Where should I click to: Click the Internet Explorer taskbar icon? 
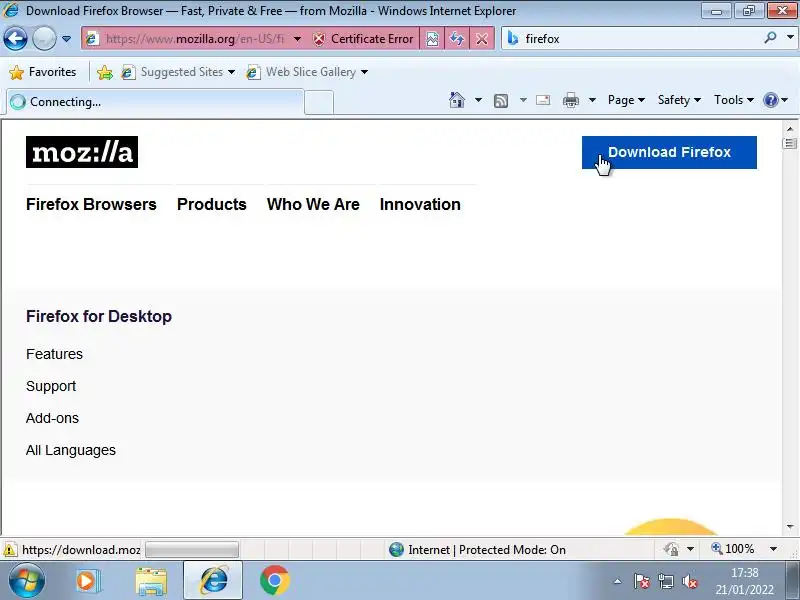(213, 580)
